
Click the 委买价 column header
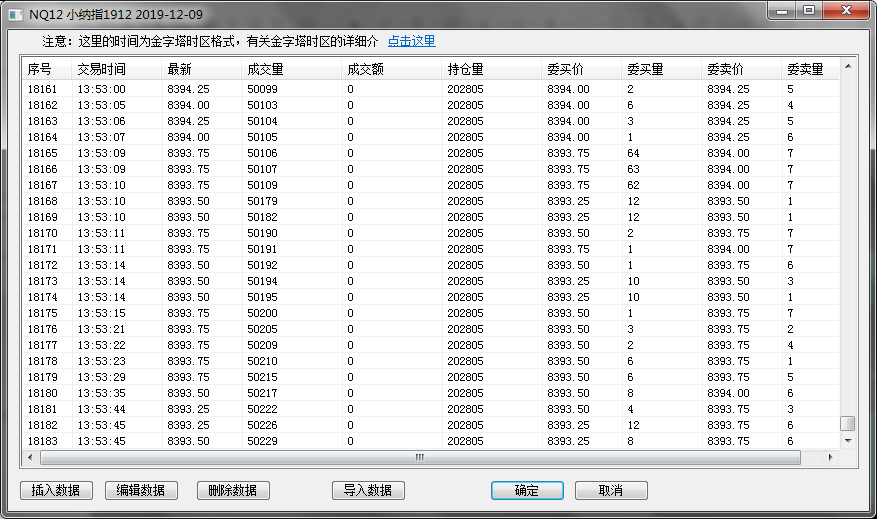point(582,69)
